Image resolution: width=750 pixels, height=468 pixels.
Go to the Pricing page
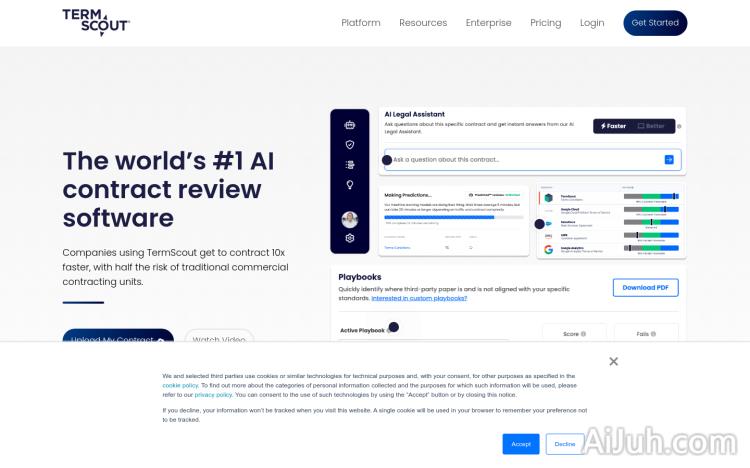[x=545, y=23]
